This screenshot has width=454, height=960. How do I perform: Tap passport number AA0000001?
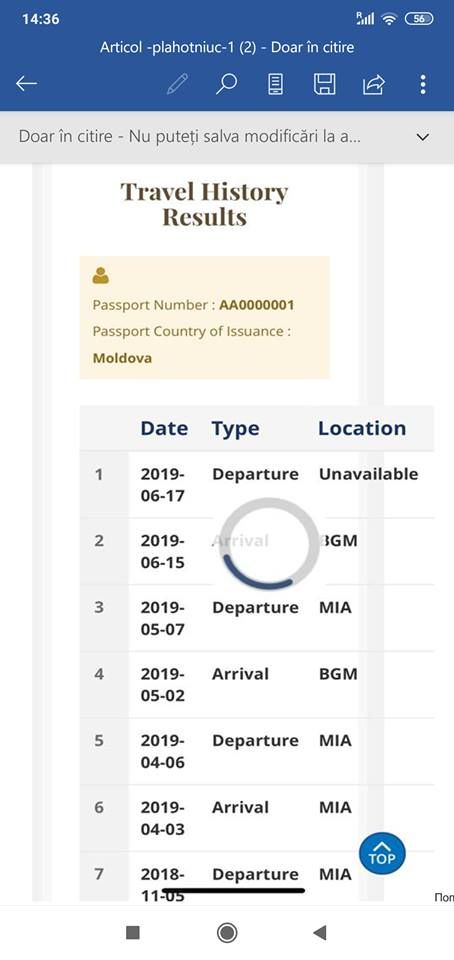coord(256,305)
